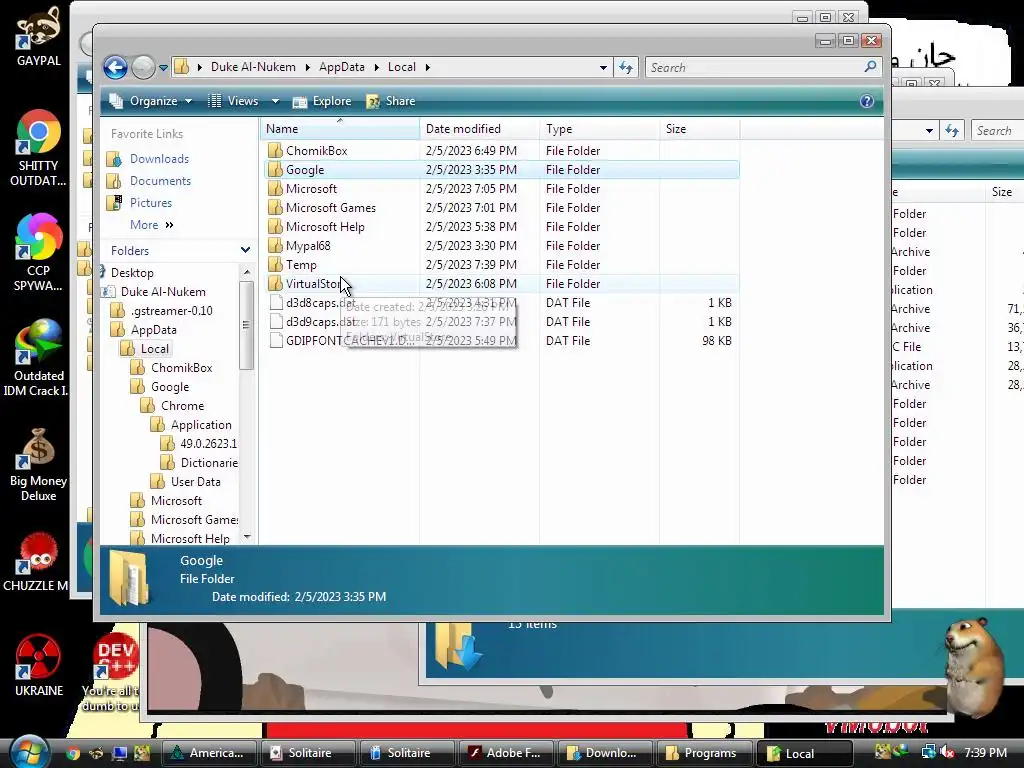Click the Views toolbar button
The width and height of the screenshot is (1024, 768).
pyautogui.click(x=233, y=101)
